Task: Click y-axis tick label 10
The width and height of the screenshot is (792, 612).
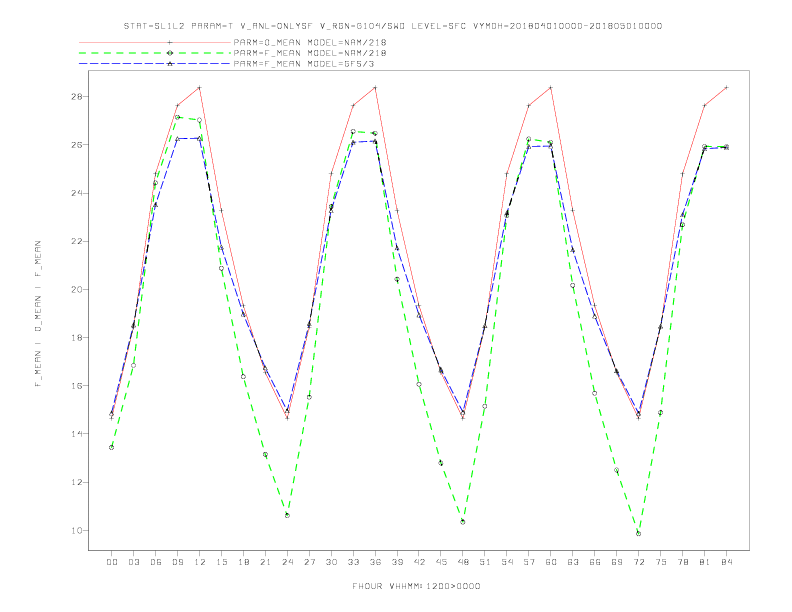Action: 77,531
